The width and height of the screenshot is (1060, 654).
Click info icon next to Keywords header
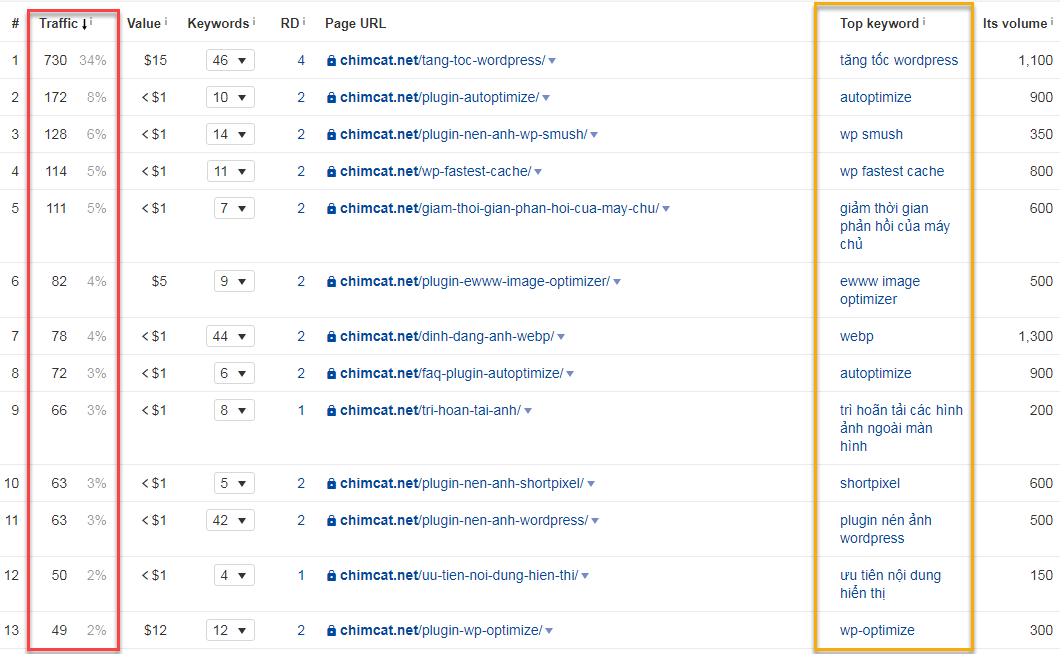point(254,21)
